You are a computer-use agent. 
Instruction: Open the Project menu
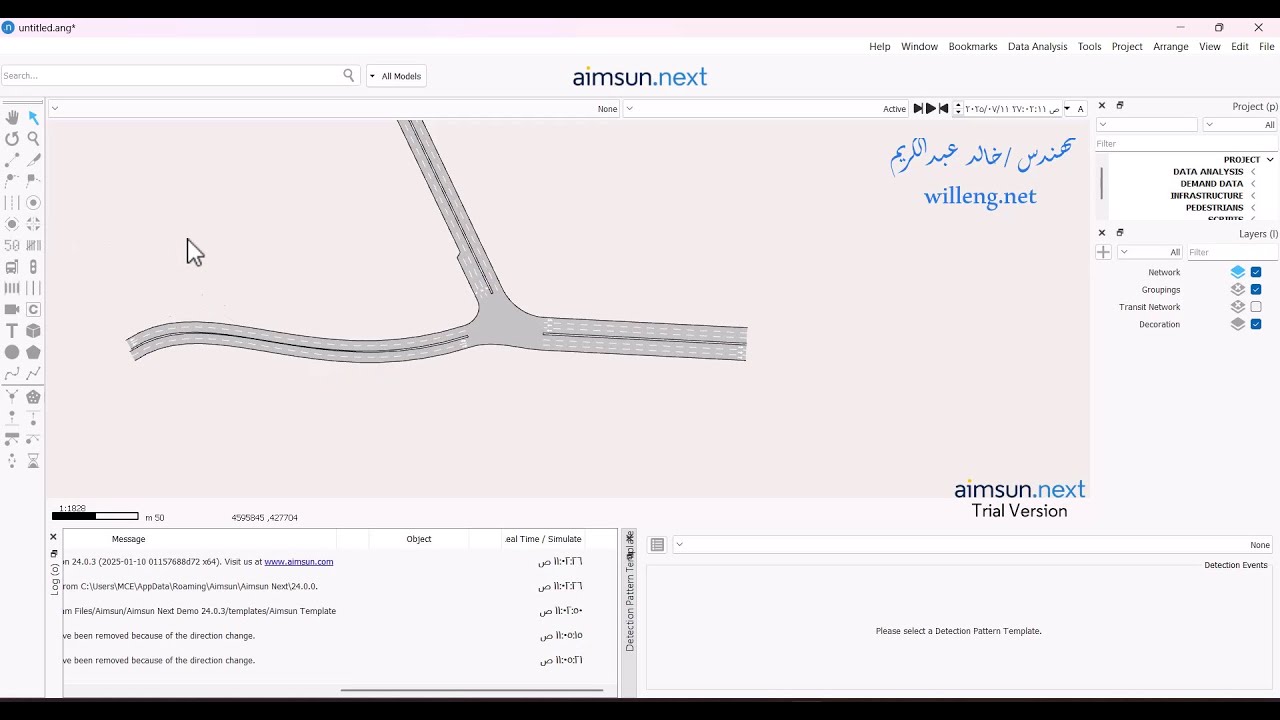pos(1127,47)
